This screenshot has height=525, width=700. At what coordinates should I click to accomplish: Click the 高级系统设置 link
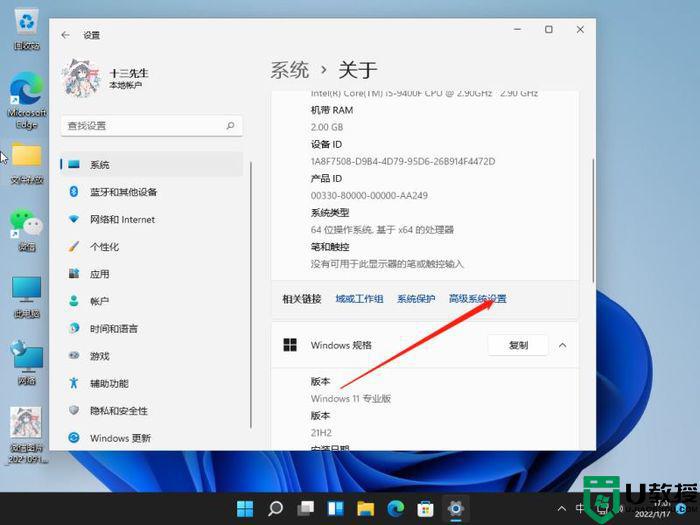pos(477,299)
